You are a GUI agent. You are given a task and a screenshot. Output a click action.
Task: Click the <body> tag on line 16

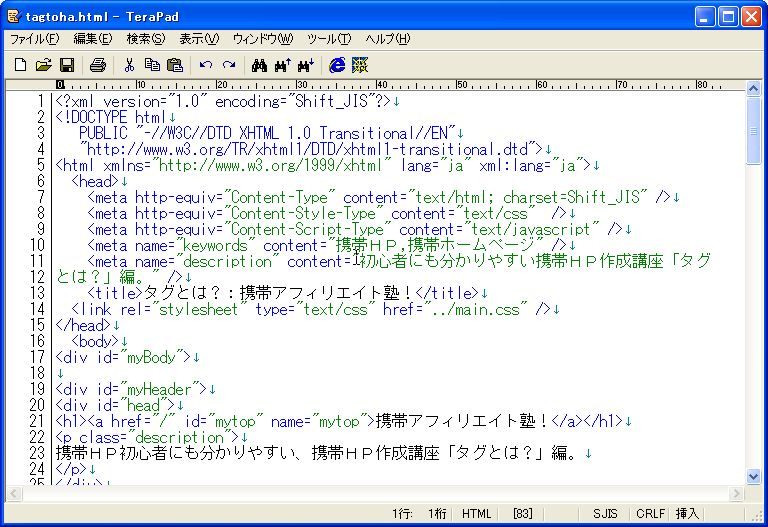95,341
